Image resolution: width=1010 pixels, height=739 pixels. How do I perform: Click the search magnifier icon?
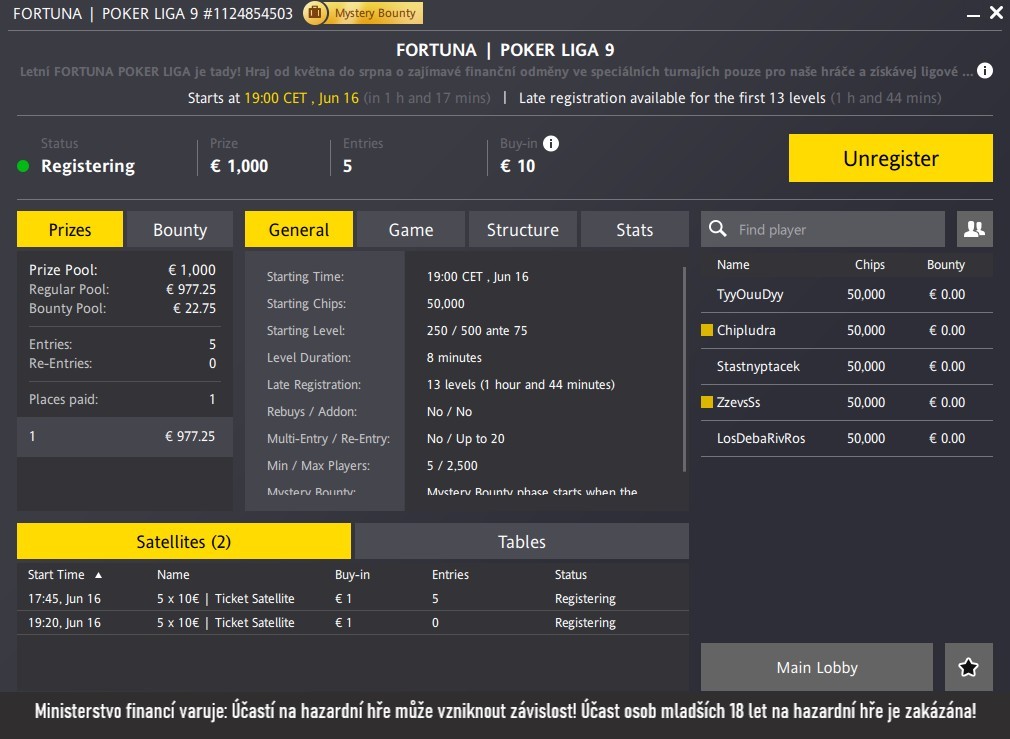(718, 229)
